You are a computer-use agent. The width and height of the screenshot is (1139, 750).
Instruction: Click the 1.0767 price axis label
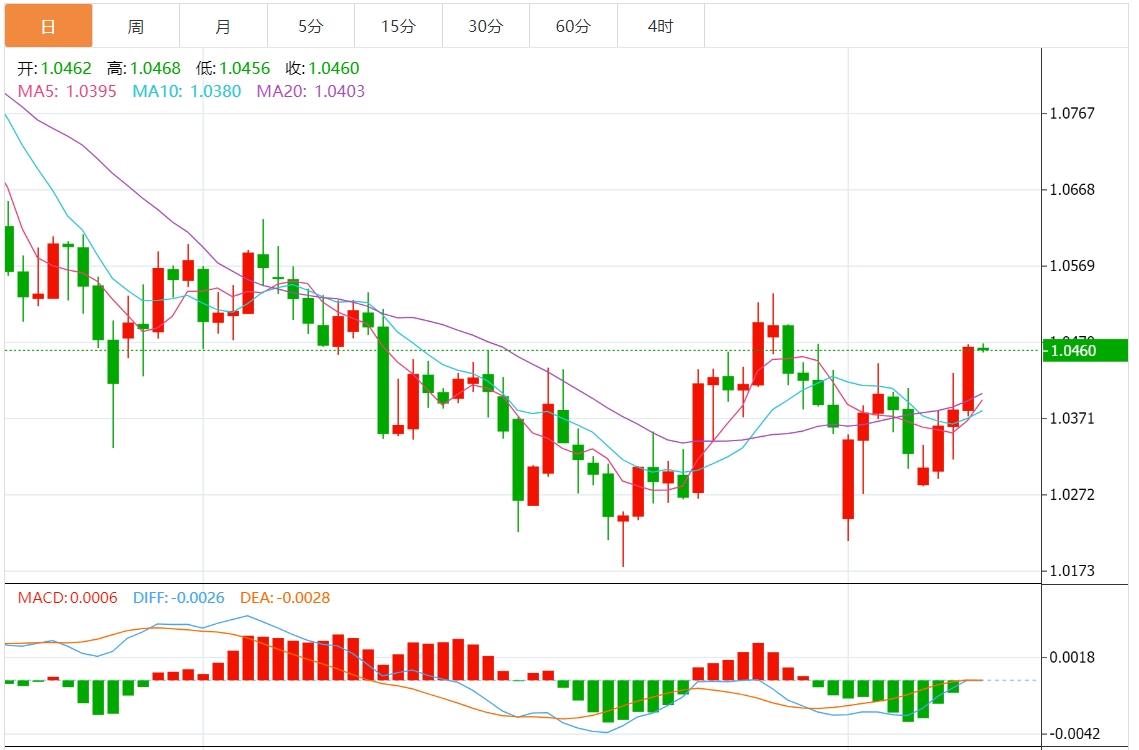pyautogui.click(x=1073, y=113)
